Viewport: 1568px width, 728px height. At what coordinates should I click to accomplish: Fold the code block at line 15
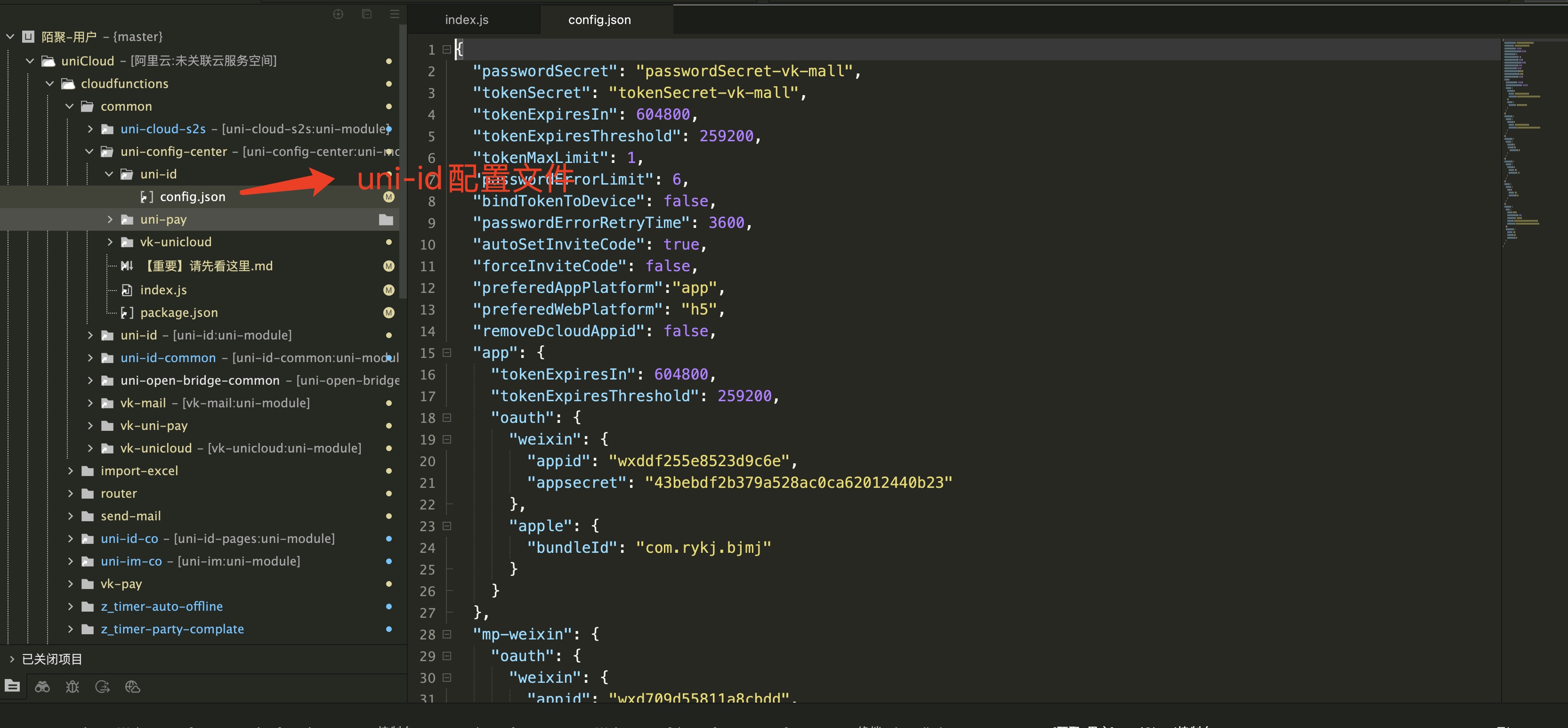[447, 352]
